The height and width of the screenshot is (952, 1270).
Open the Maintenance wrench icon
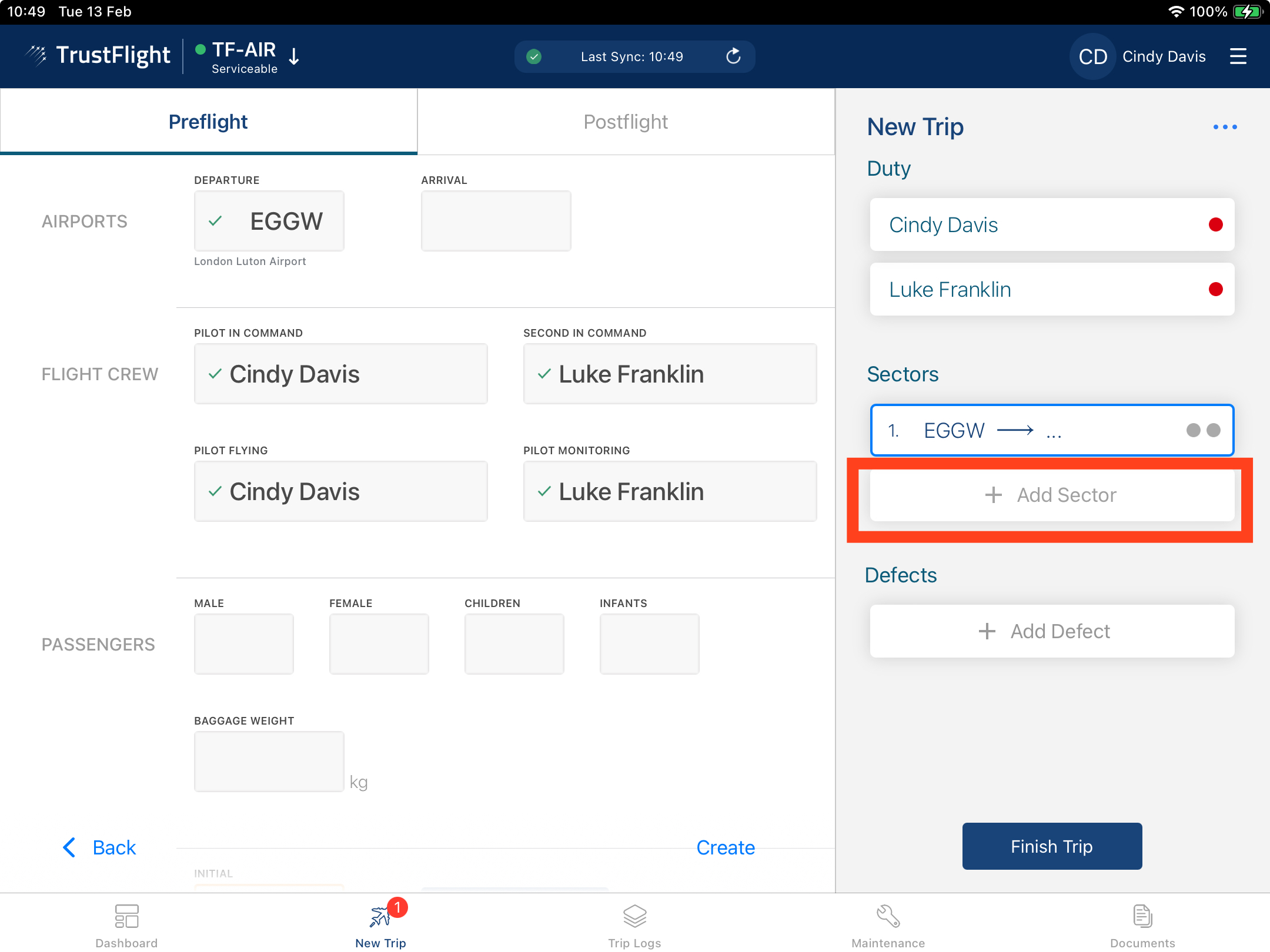pos(888,916)
